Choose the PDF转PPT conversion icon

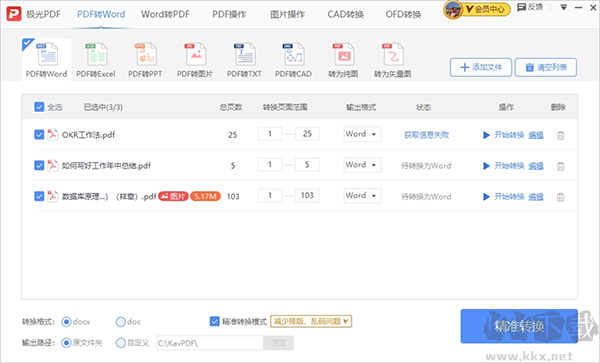145,55
